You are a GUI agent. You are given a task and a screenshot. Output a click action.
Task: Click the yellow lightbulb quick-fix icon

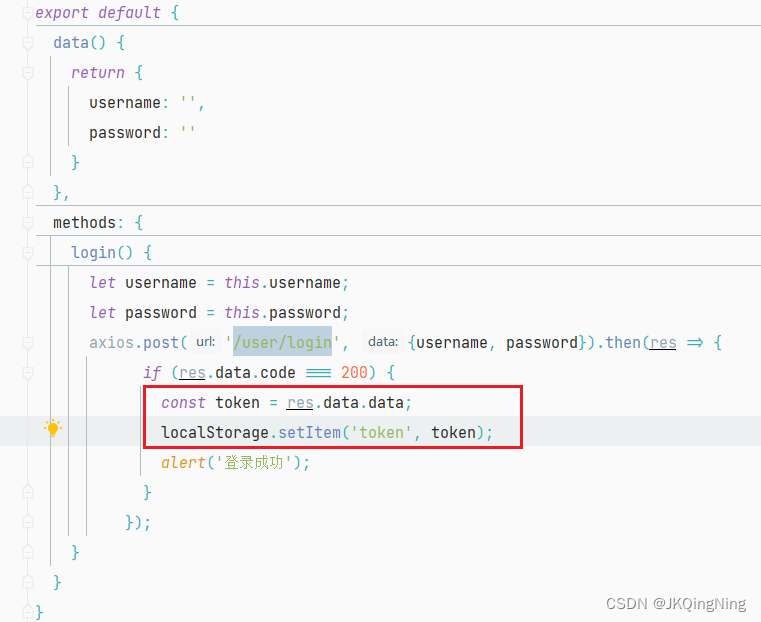pos(53,430)
